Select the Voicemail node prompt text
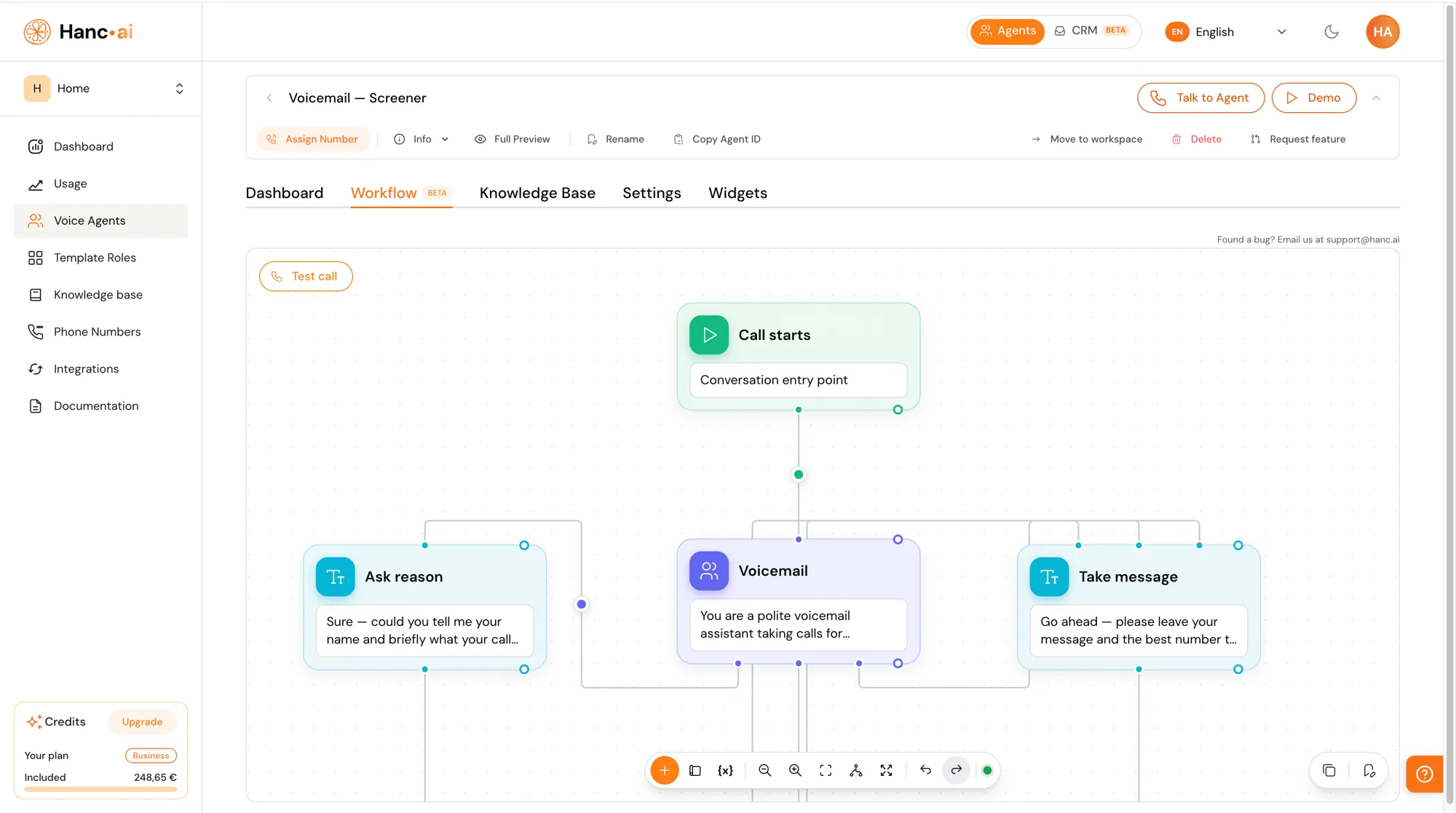 798,624
